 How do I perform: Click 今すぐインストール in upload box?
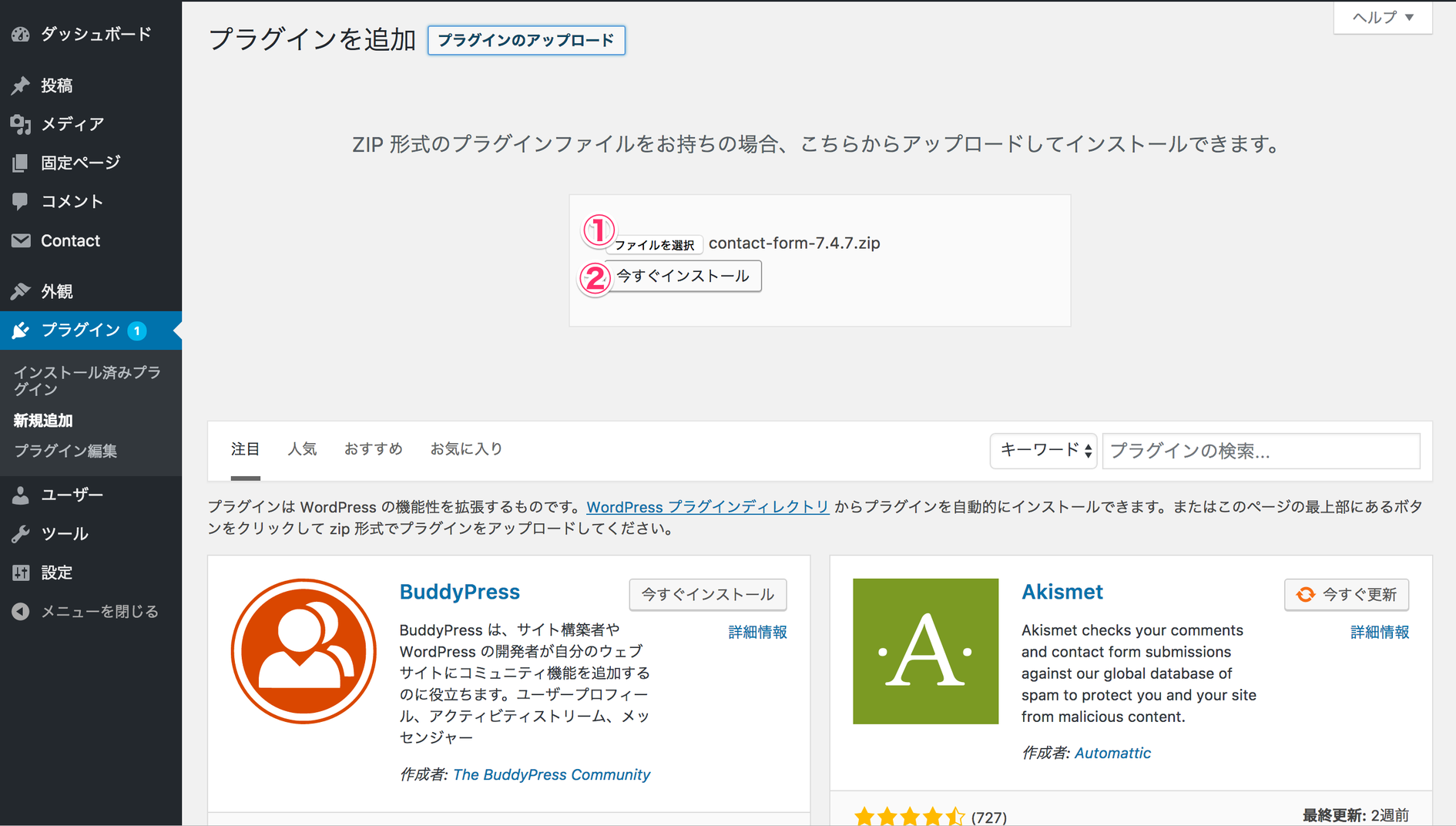(x=683, y=276)
